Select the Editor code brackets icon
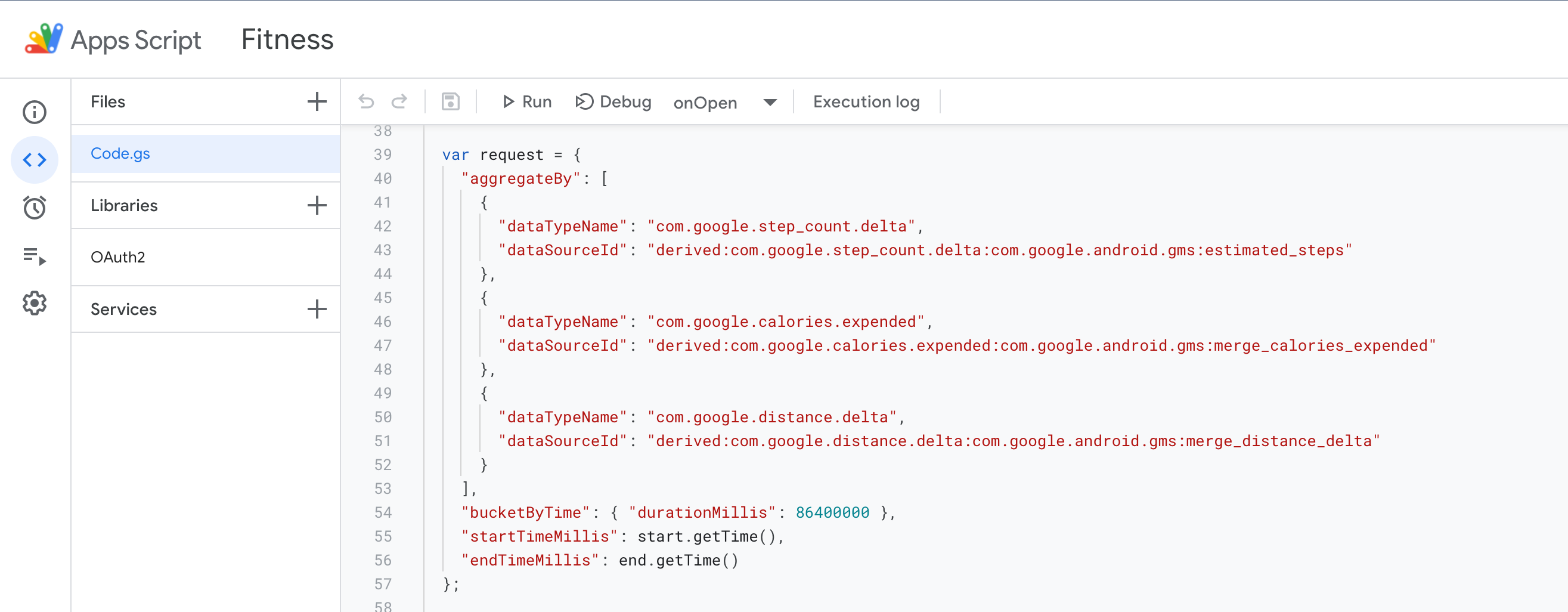Viewport: 1568px width, 612px height. tap(35, 160)
